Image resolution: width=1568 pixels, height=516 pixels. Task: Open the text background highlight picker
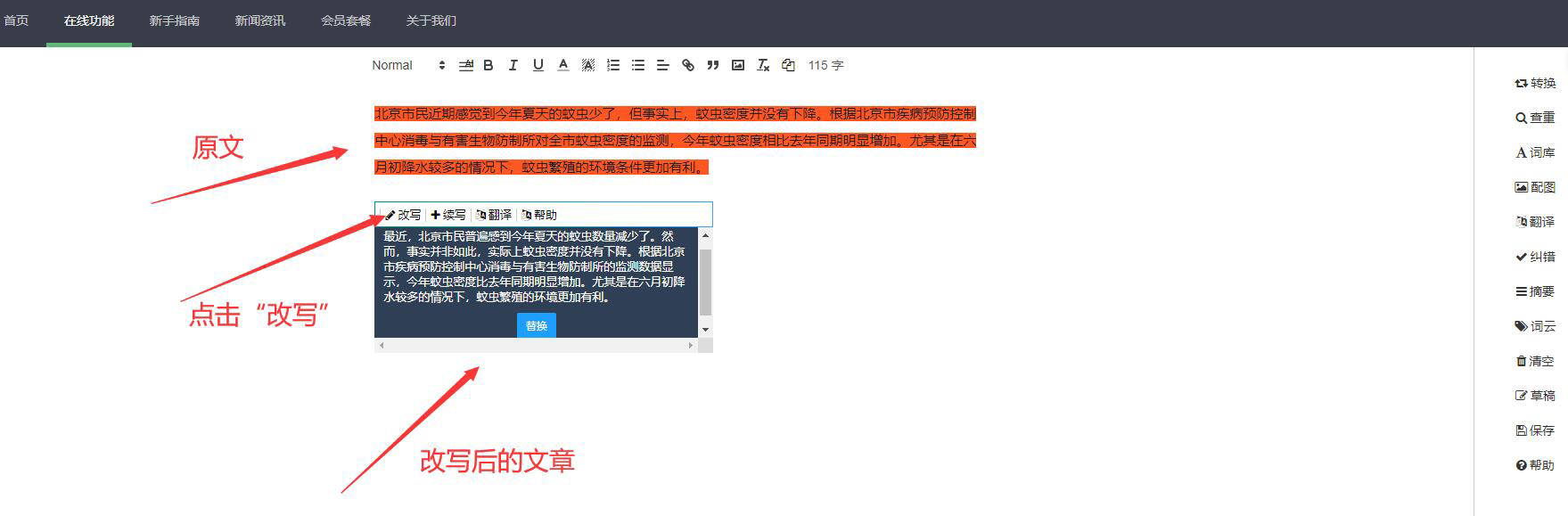pos(587,65)
